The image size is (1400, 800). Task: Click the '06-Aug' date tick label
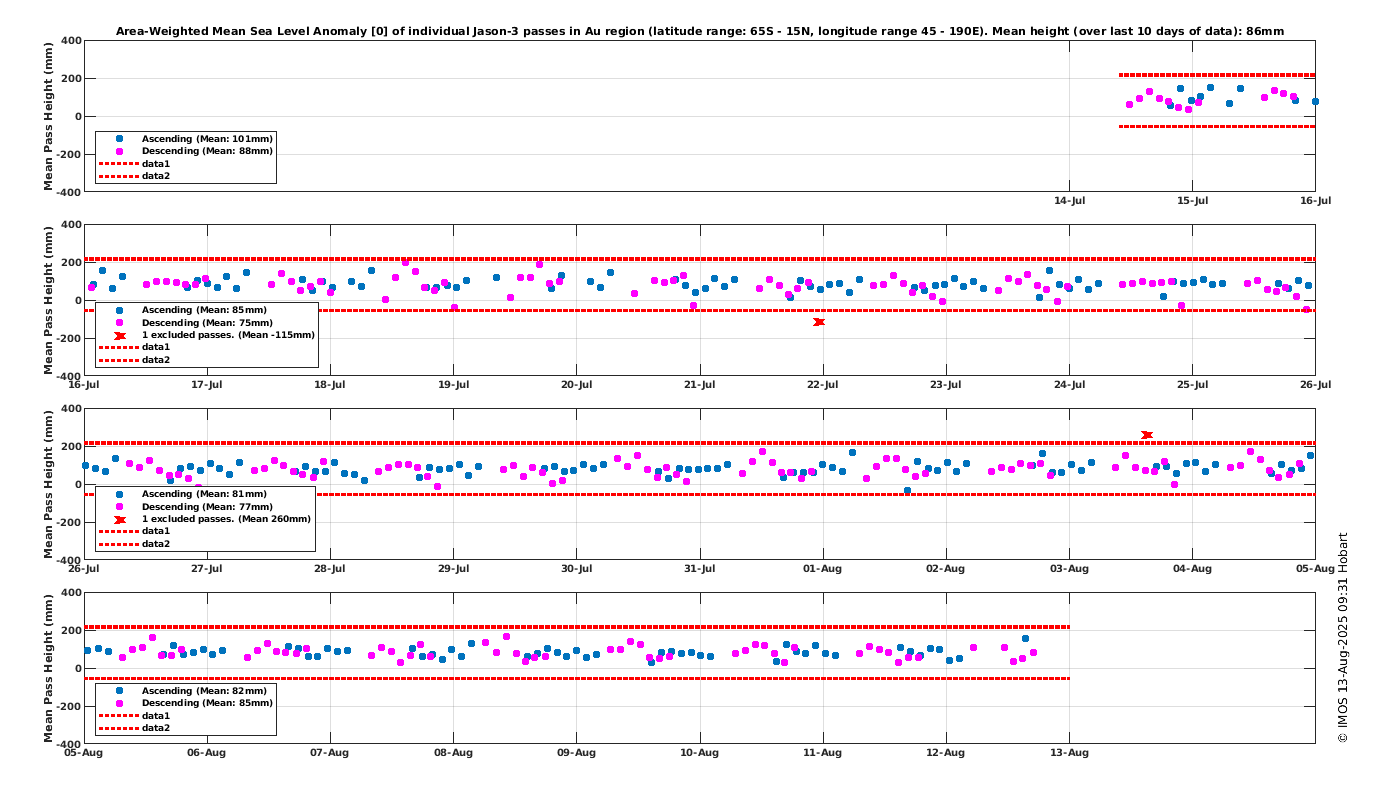tap(206, 753)
